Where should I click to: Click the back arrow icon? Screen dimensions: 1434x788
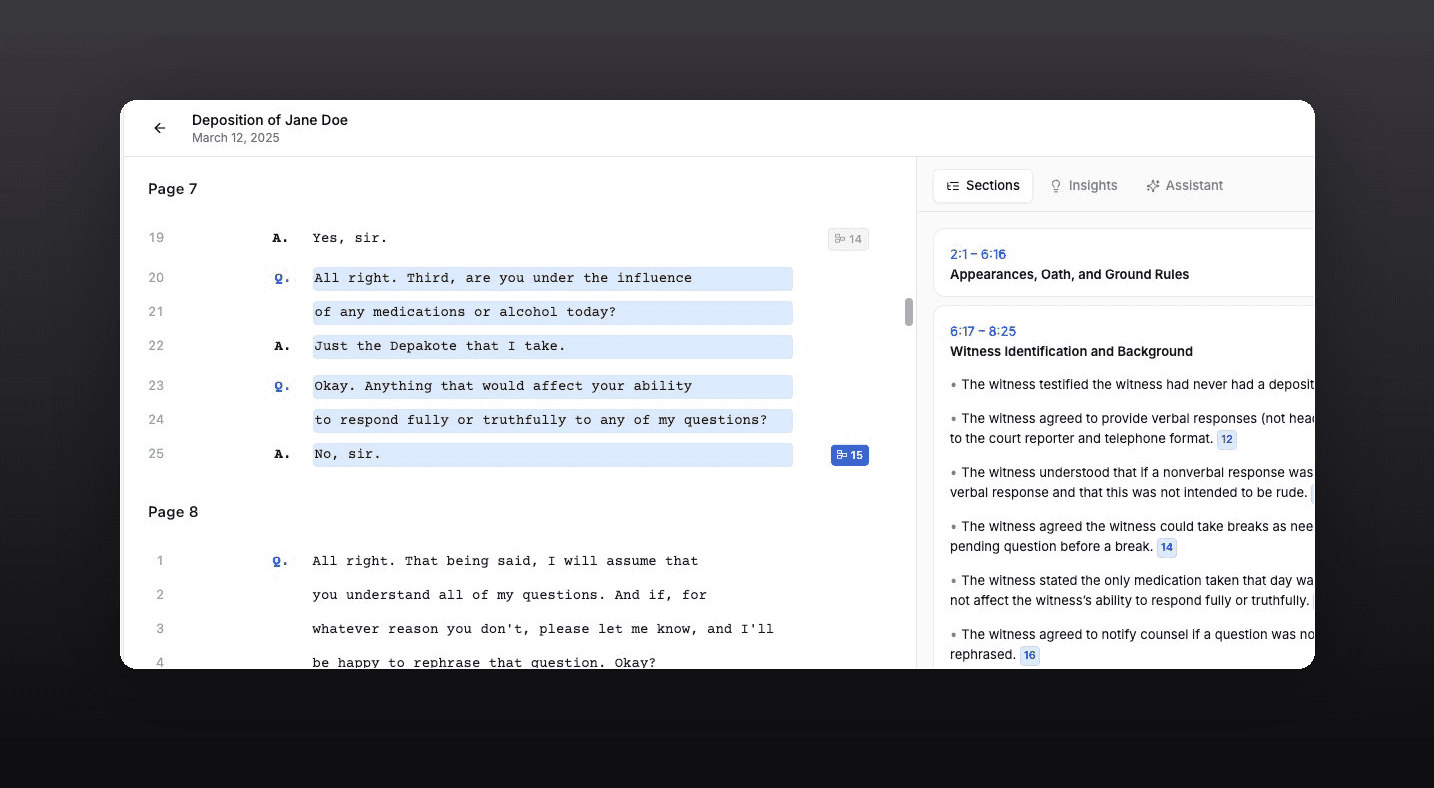click(x=159, y=128)
